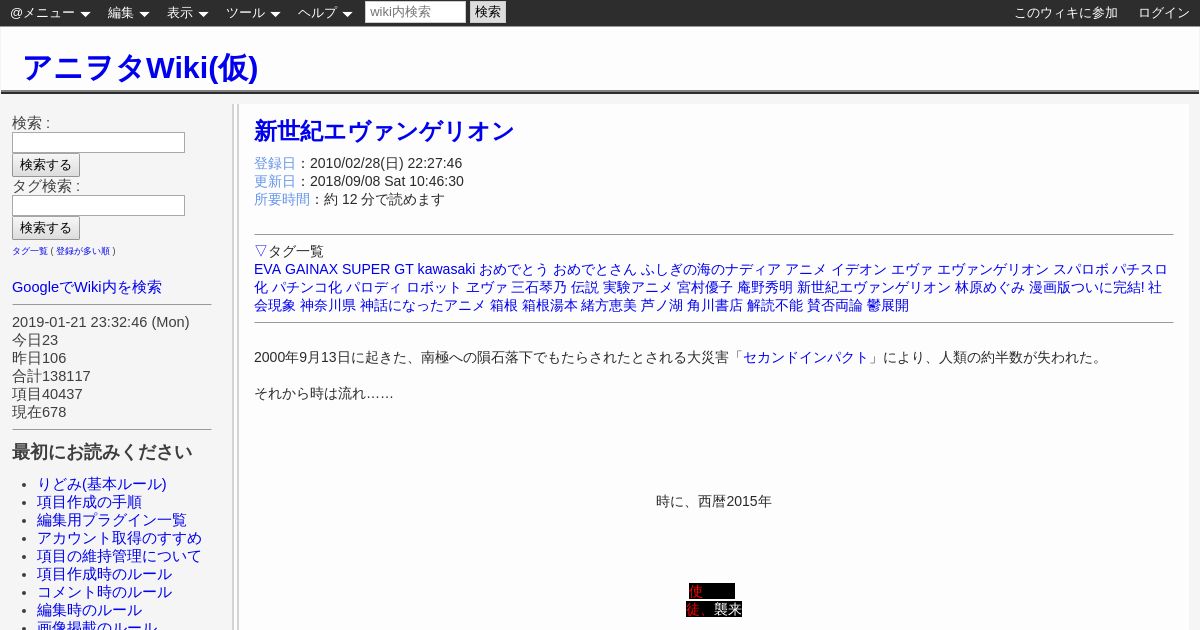Open the ふしぎの海のナディア tag
Image resolution: width=1200 pixels, height=630 pixels.
click(x=711, y=270)
